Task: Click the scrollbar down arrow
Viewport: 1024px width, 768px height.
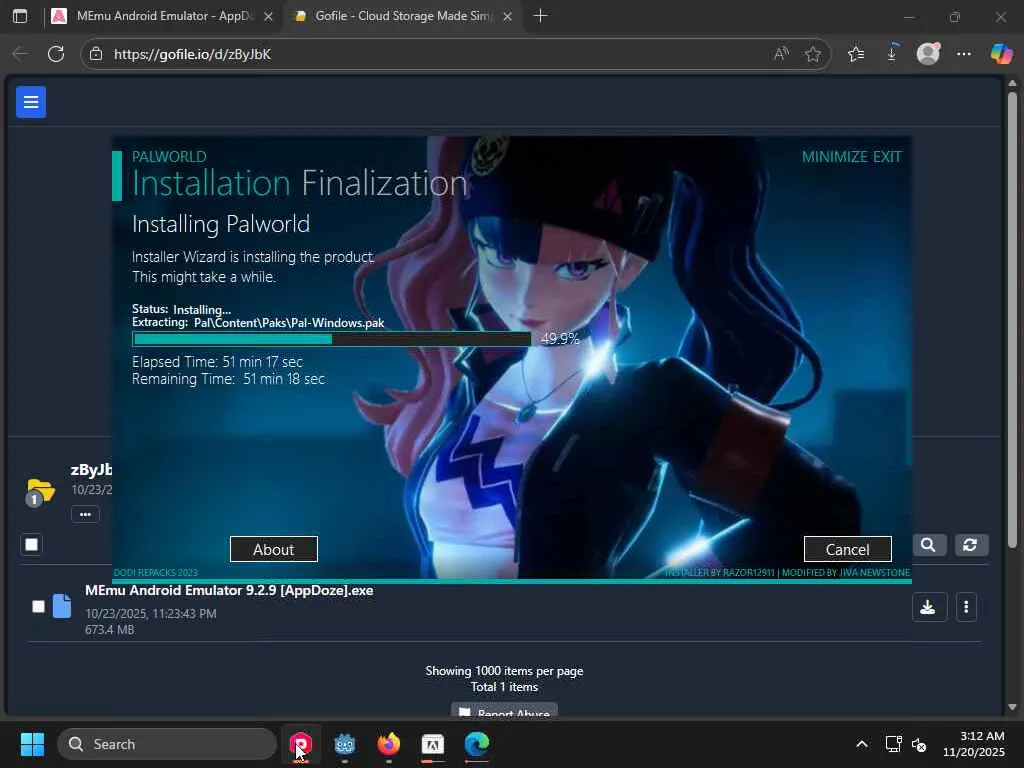Action: point(1012,707)
